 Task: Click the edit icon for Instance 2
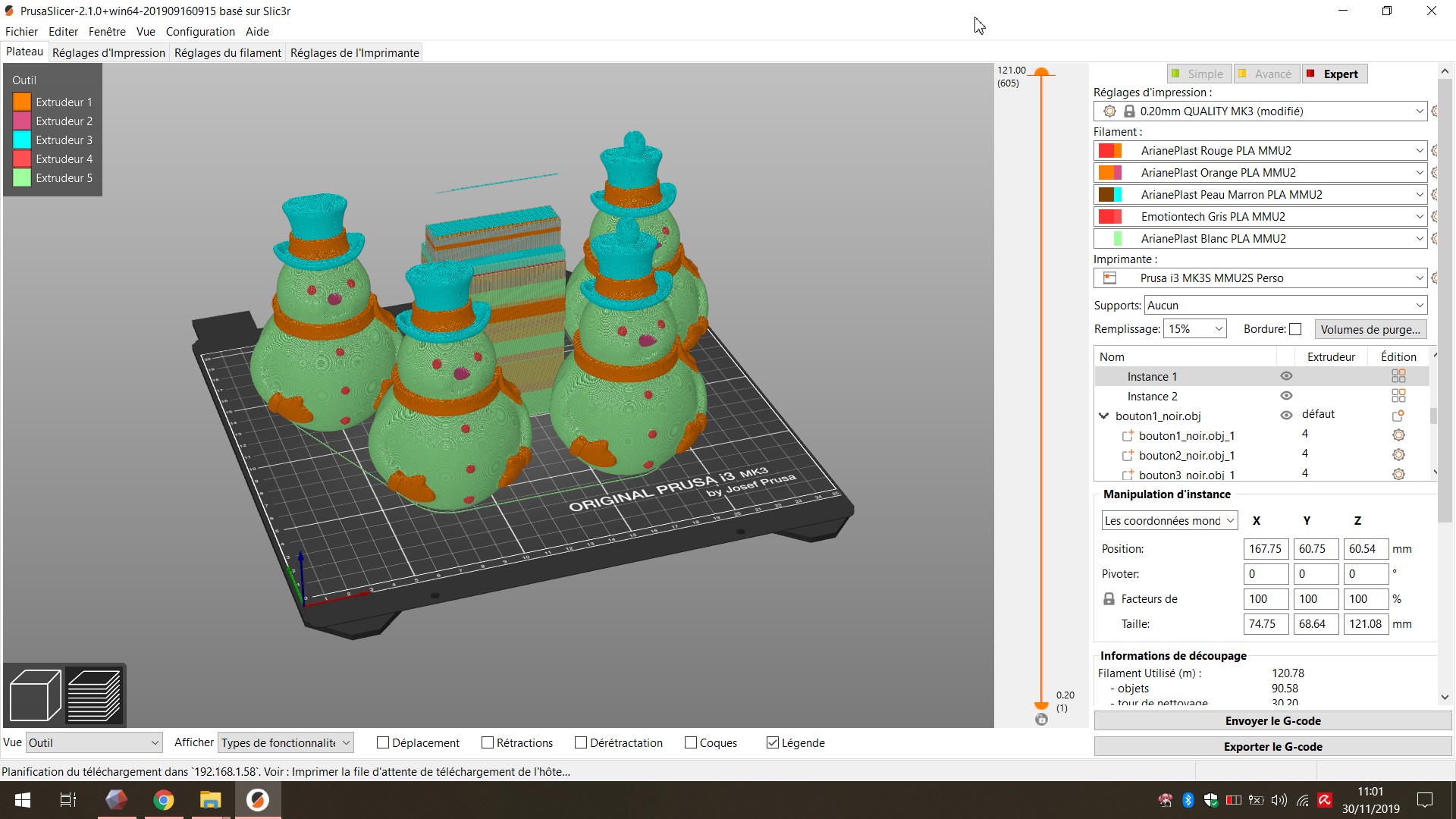tap(1398, 396)
